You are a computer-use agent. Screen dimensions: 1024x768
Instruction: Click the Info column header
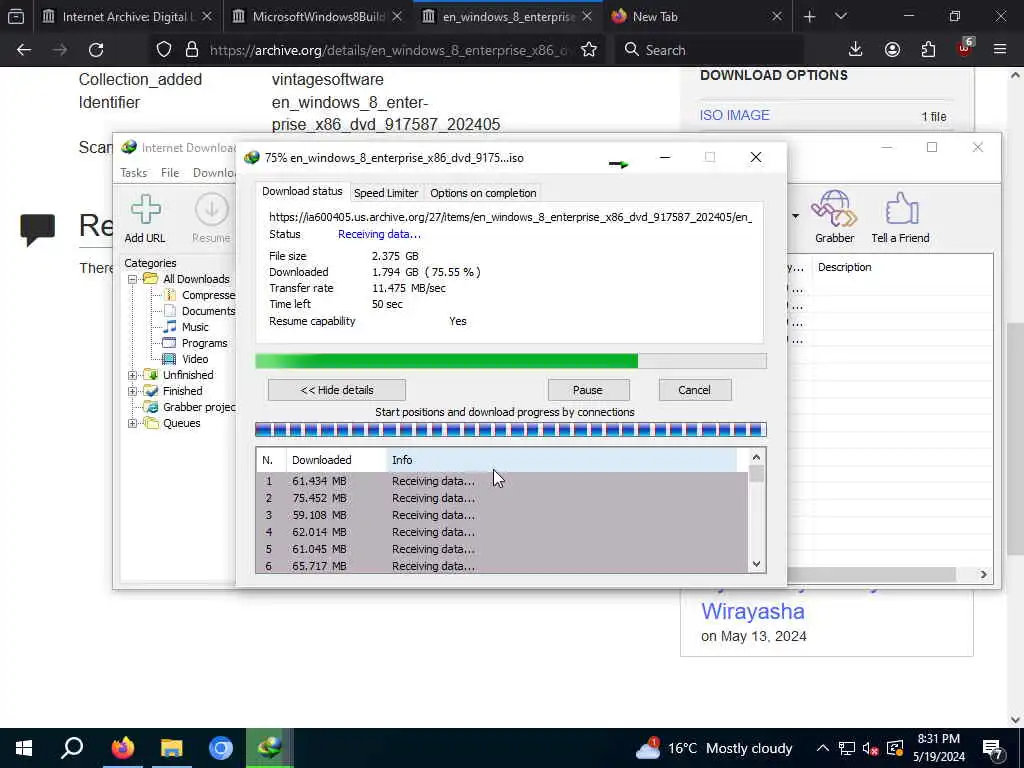pos(562,460)
